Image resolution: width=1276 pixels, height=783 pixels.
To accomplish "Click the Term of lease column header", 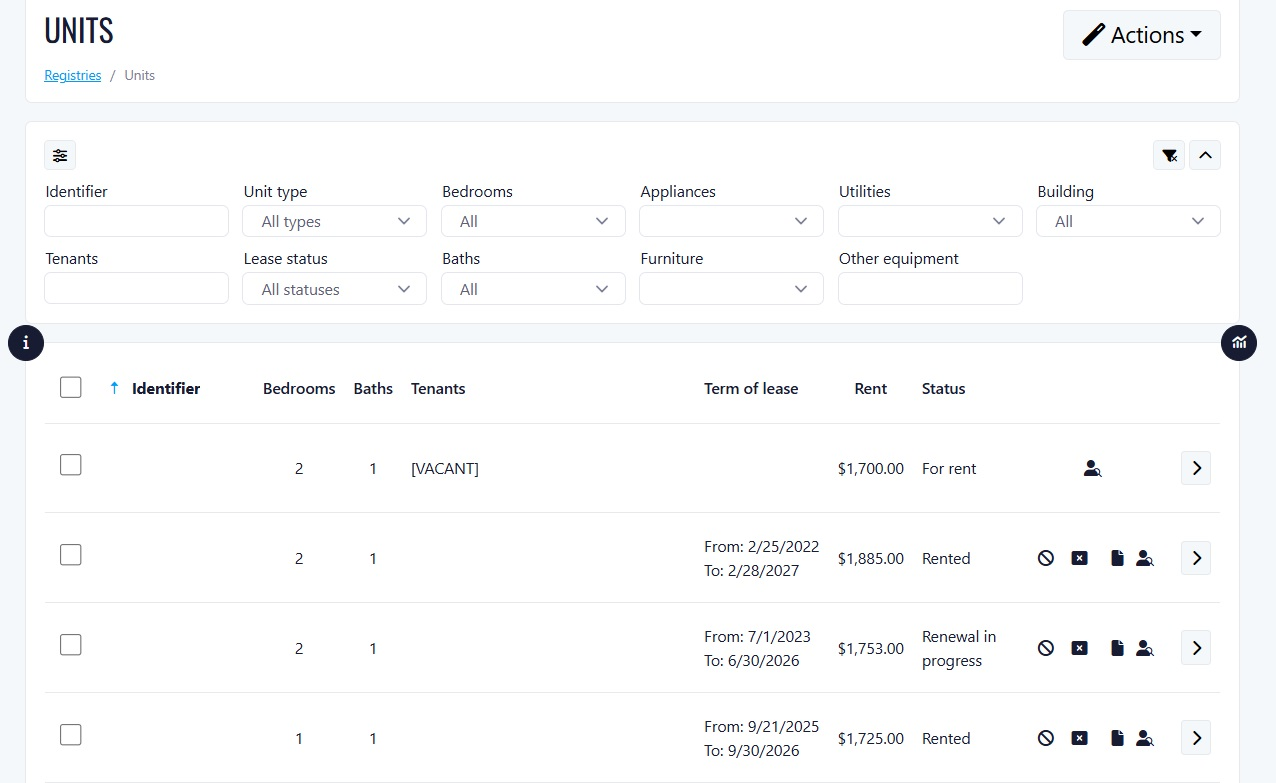I will tap(751, 388).
